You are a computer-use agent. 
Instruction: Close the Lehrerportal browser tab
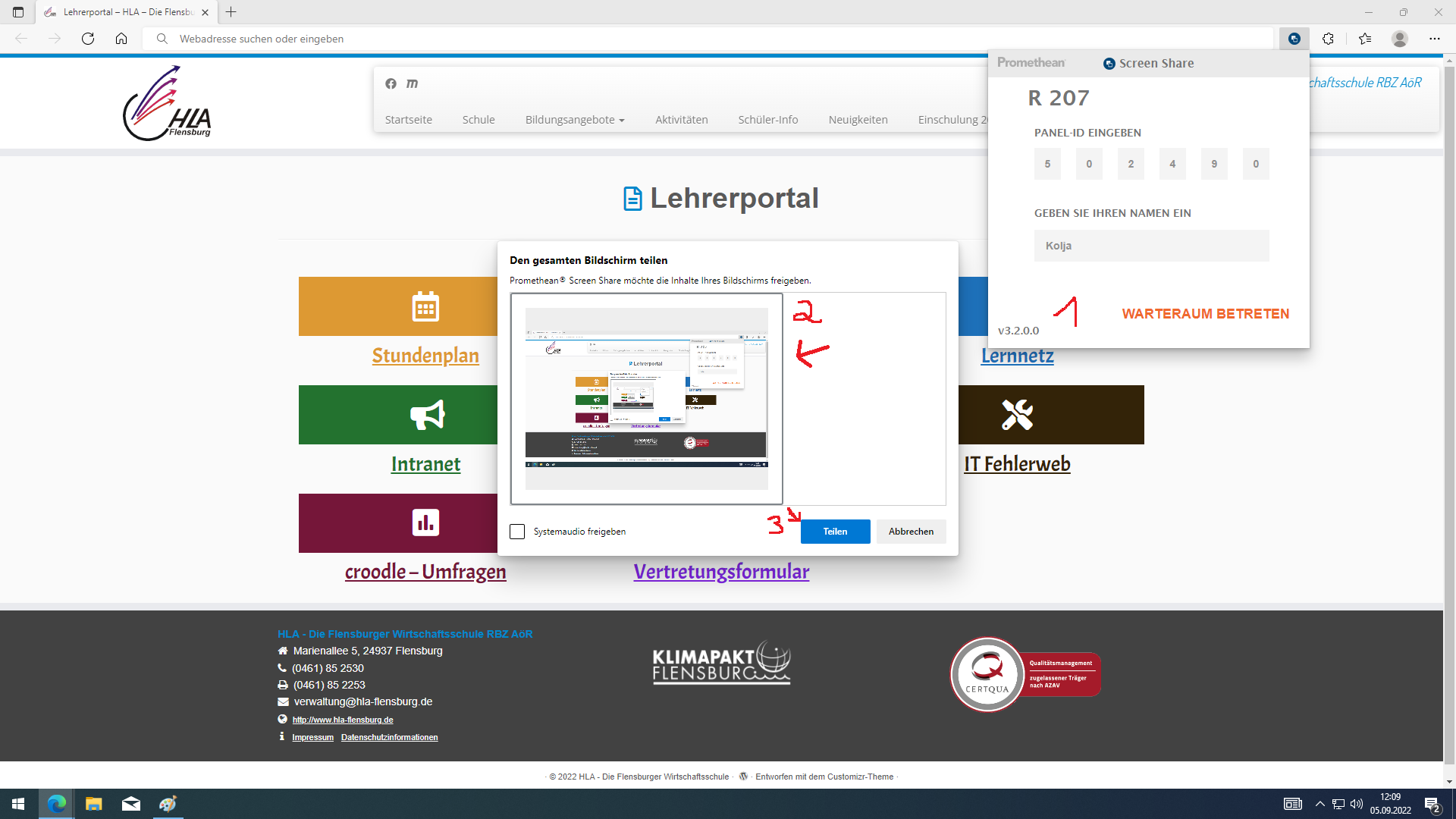205,12
